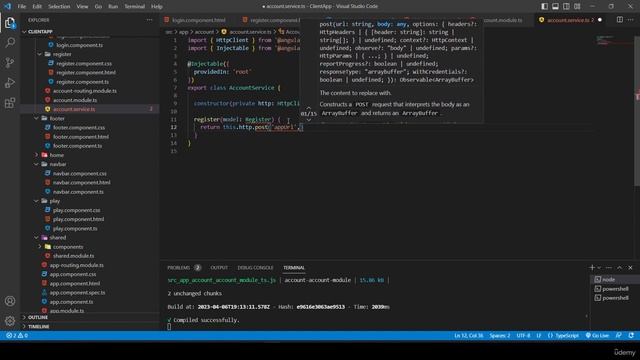Switch to the DEBUG CONSOLE tab
Viewport: 640px width, 360px height.
[x=256, y=267]
